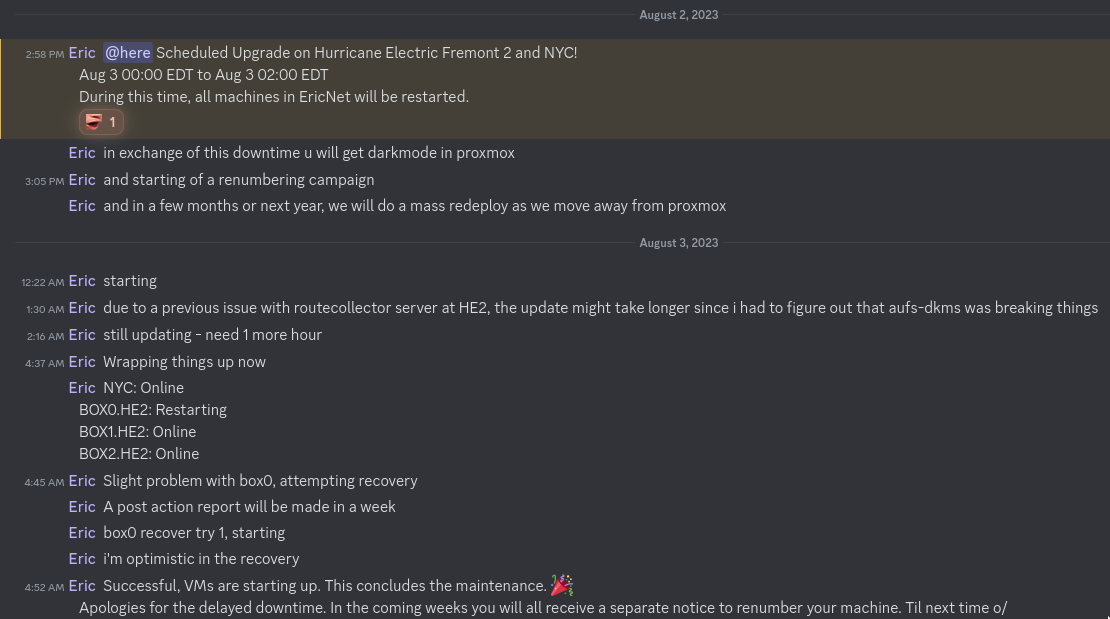Select the message 'box0 recover try 1, starting'
Viewport: 1110px width, 619px height.
coord(194,532)
